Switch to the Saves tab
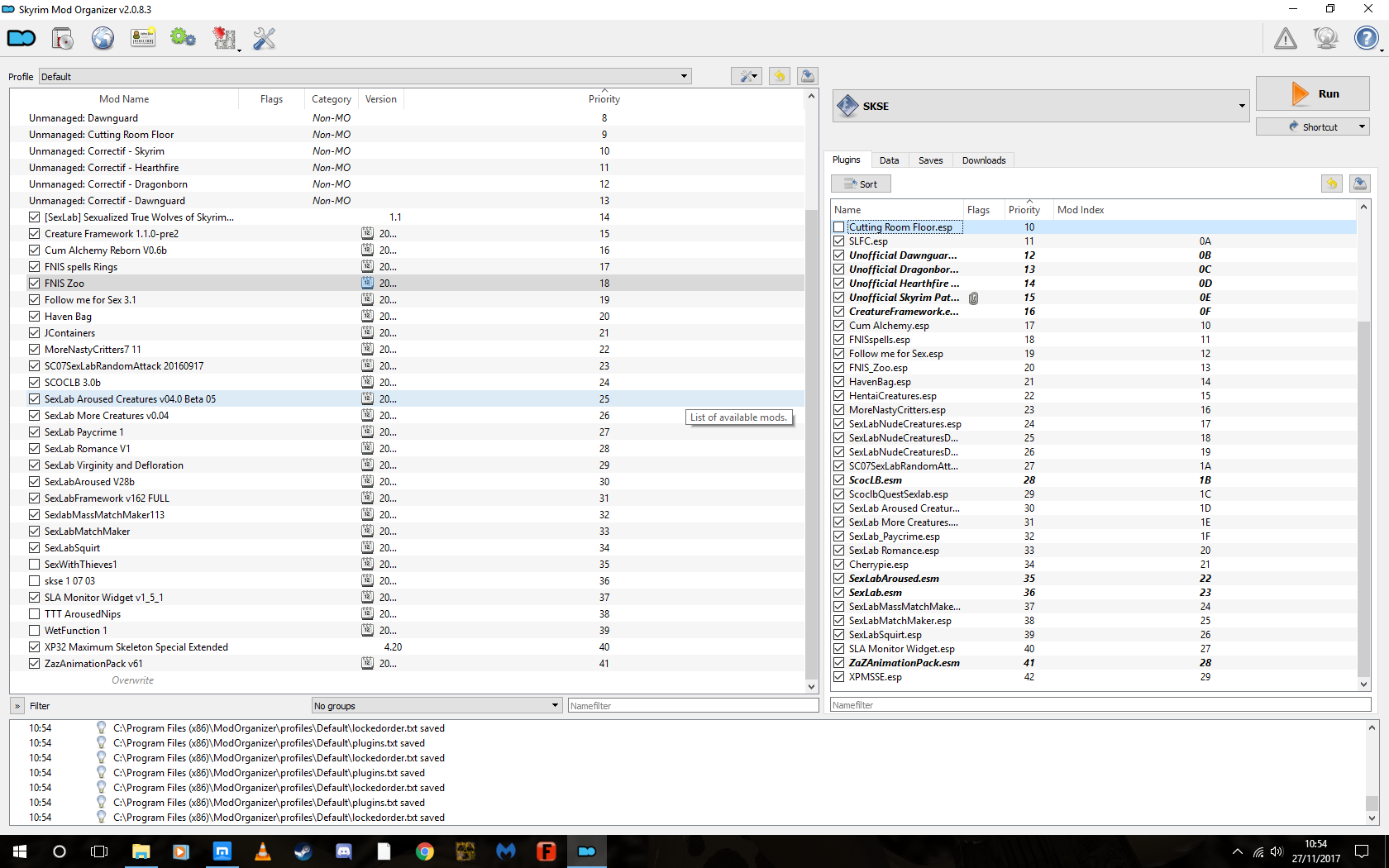 (x=930, y=160)
